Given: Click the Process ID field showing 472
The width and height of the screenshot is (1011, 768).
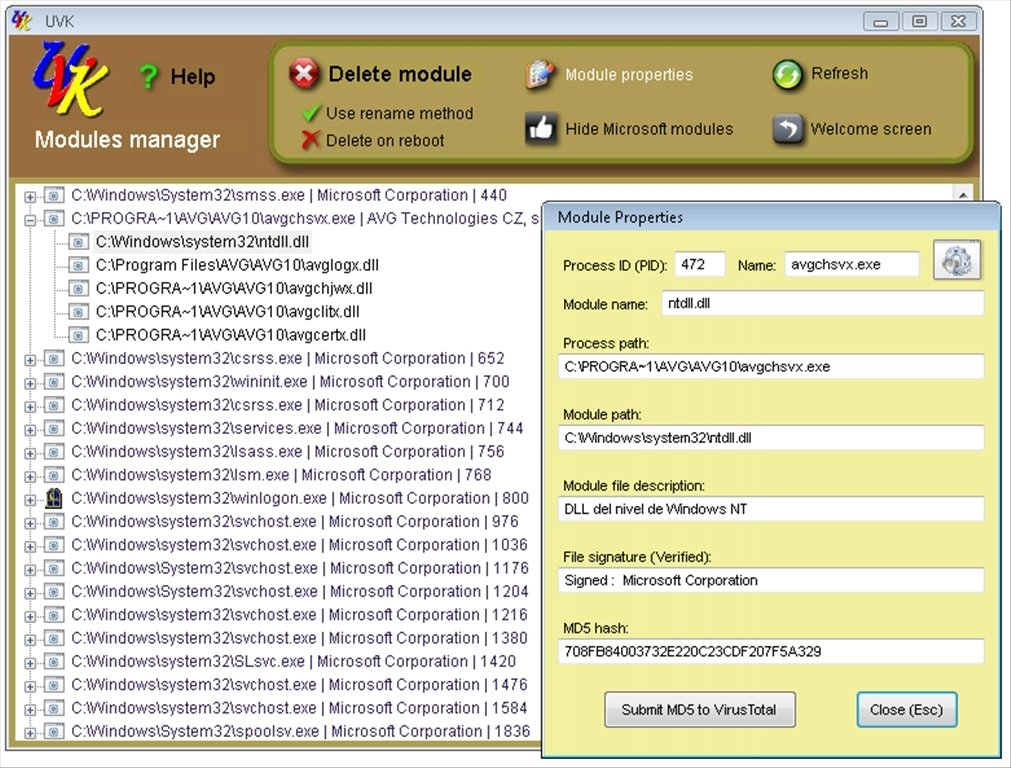Looking at the screenshot, I should (x=700, y=264).
